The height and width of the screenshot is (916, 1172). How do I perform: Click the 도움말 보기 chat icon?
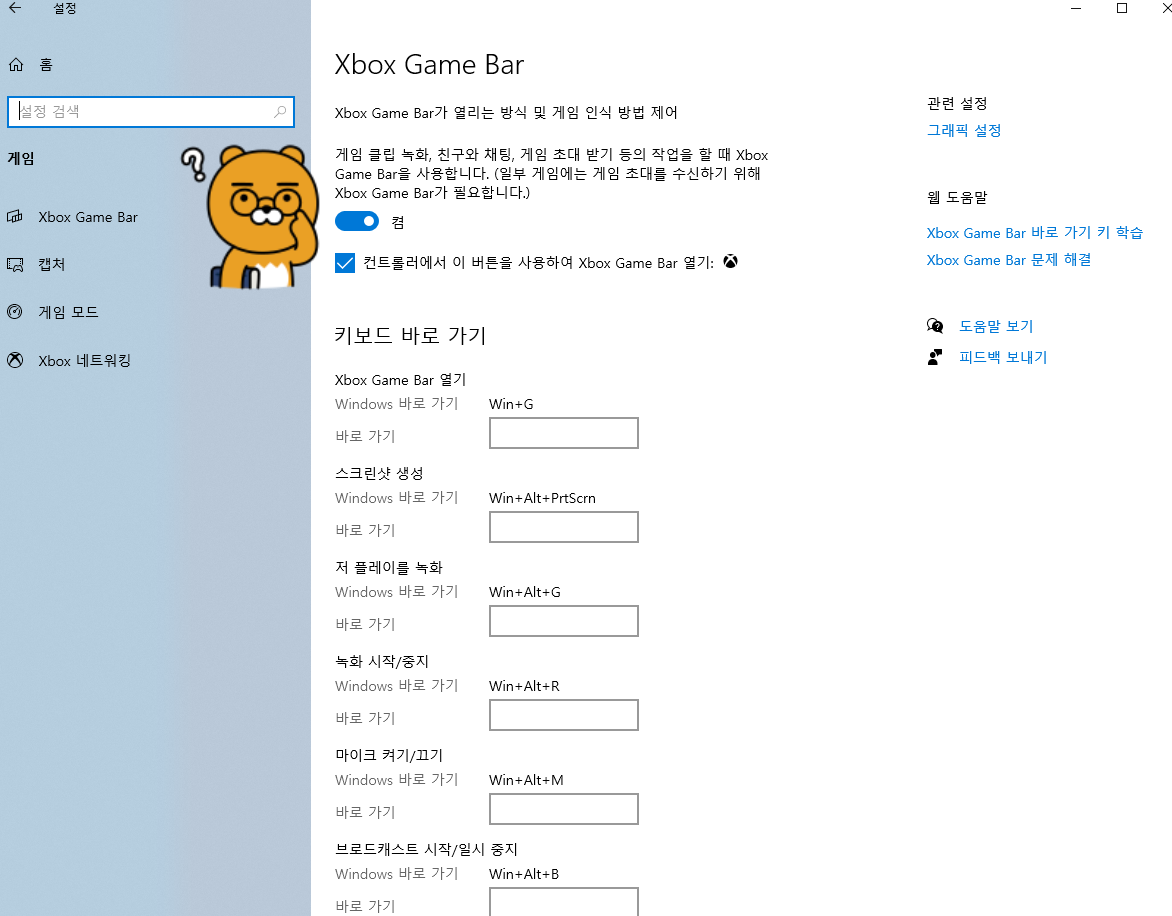click(x=934, y=326)
